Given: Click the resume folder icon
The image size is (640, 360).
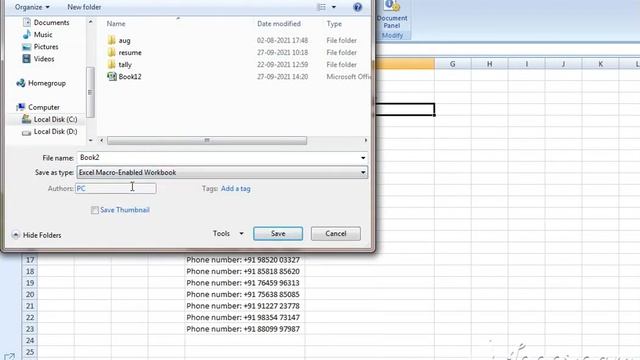Looking at the screenshot, I should (x=111, y=53).
